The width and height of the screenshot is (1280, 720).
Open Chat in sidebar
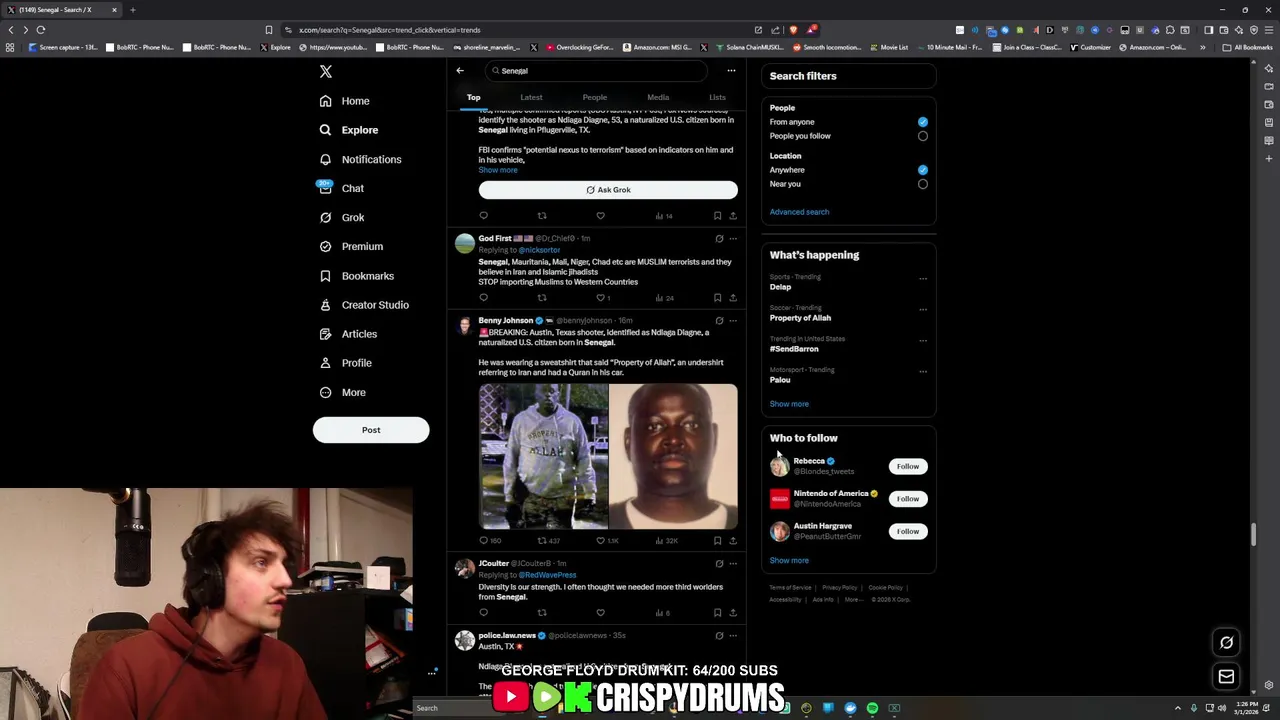(x=341, y=188)
